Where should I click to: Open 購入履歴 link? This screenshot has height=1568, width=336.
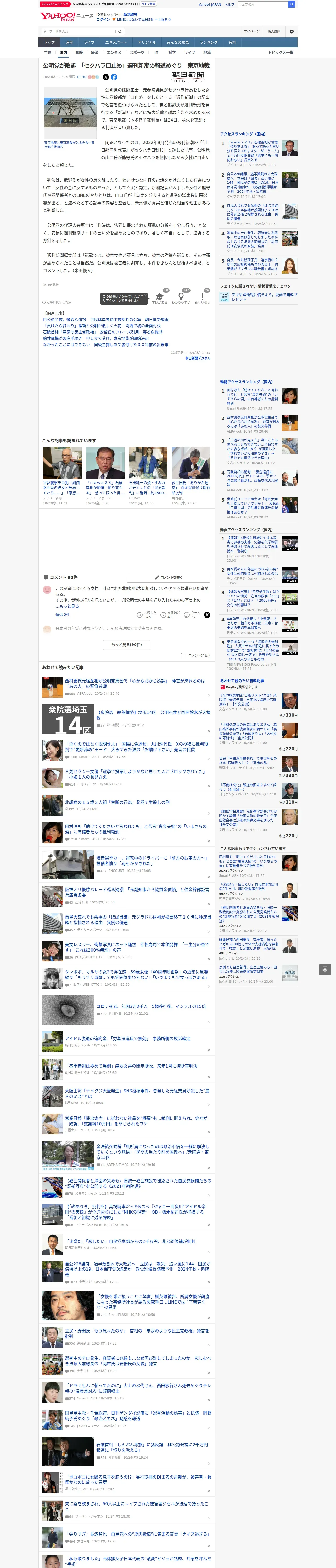[x=274, y=31]
